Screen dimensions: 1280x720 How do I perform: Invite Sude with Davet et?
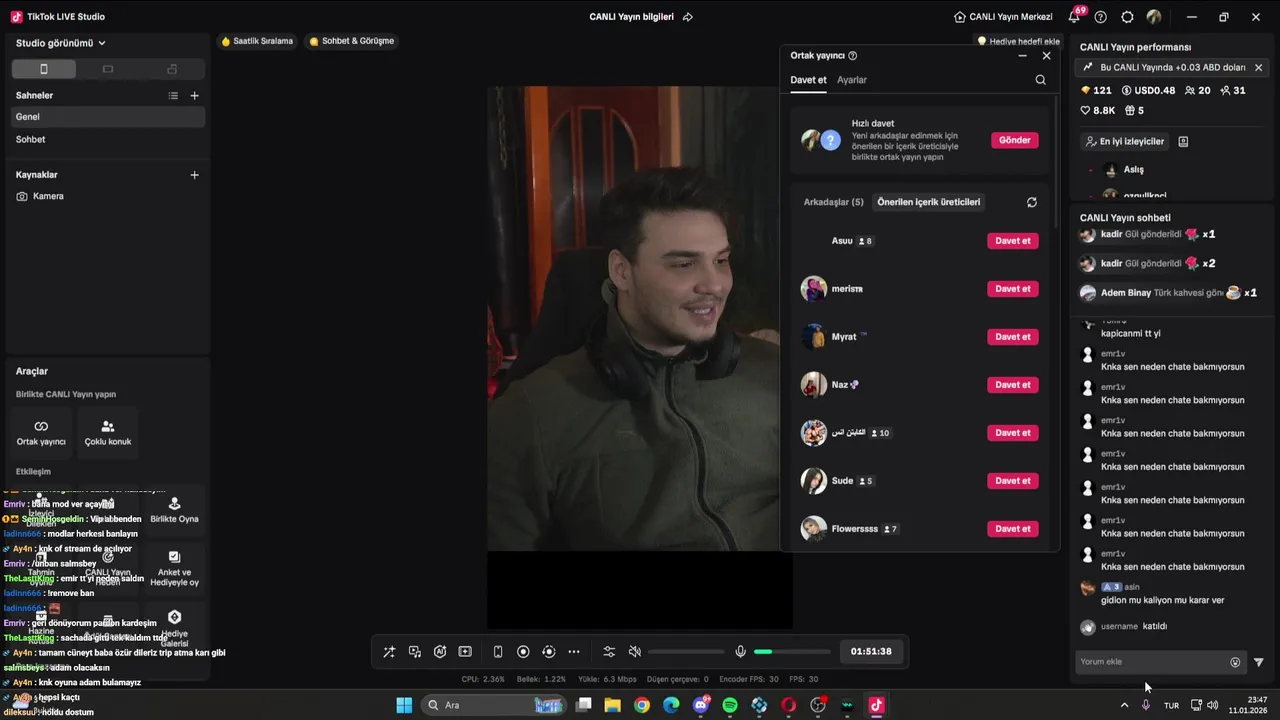point(1012,481)
